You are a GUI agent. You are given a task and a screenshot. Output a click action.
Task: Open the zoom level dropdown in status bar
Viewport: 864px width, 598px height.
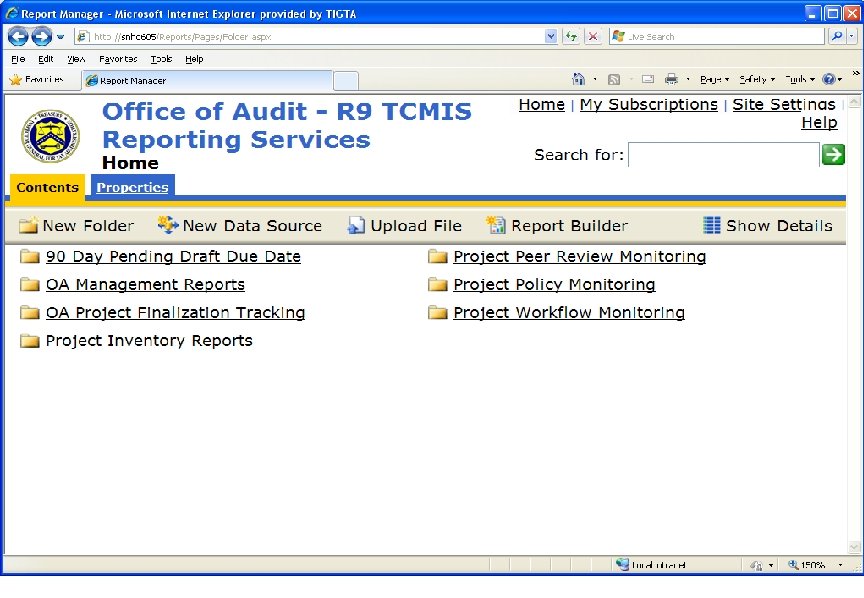coord(840,565)
